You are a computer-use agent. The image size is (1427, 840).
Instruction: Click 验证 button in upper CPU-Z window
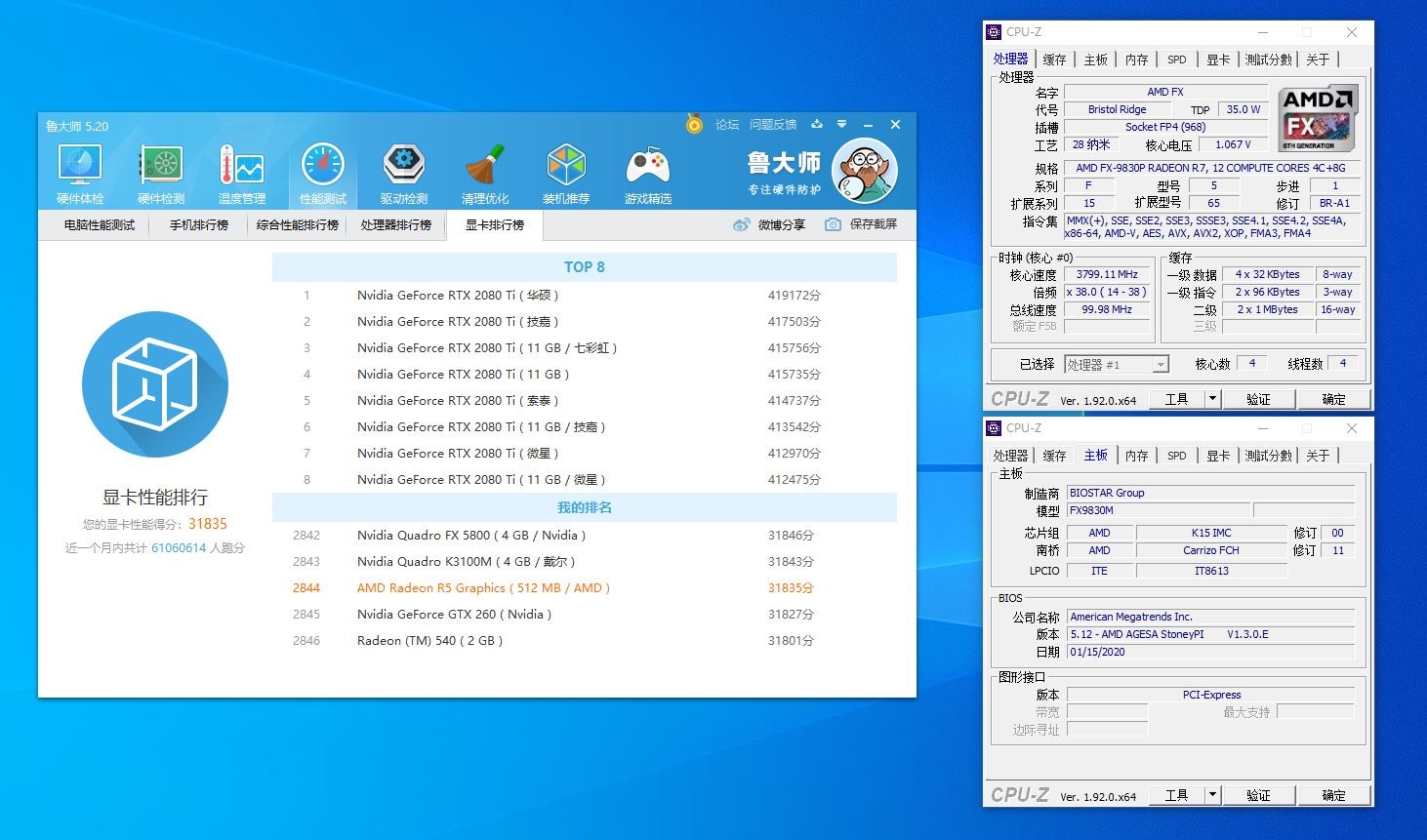point(1258,399)
